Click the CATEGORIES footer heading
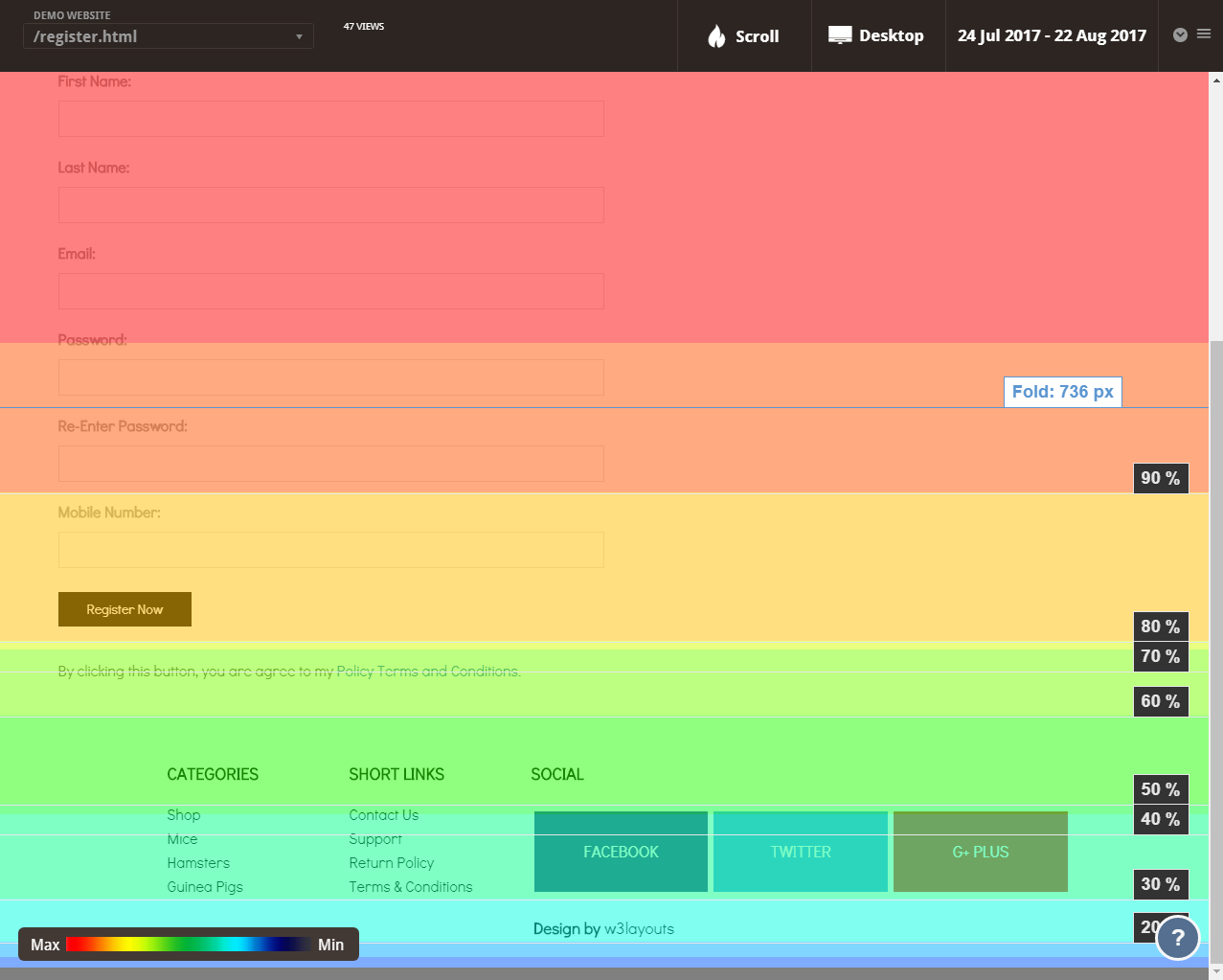Viewport: 1223px width, 980px height. tap(213, 774)
